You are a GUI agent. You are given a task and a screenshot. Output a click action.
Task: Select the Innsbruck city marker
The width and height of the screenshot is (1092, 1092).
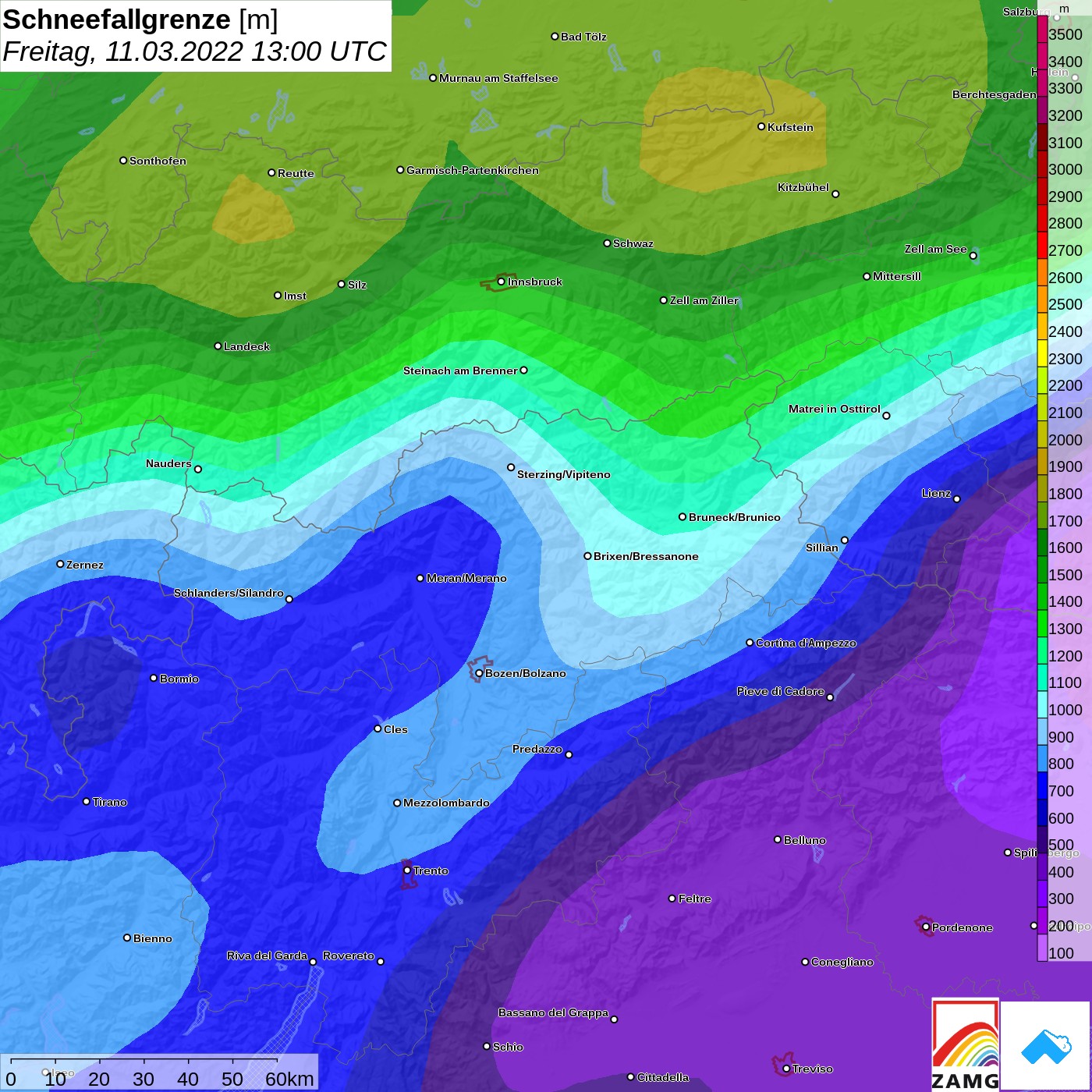(x=501, y=282)
